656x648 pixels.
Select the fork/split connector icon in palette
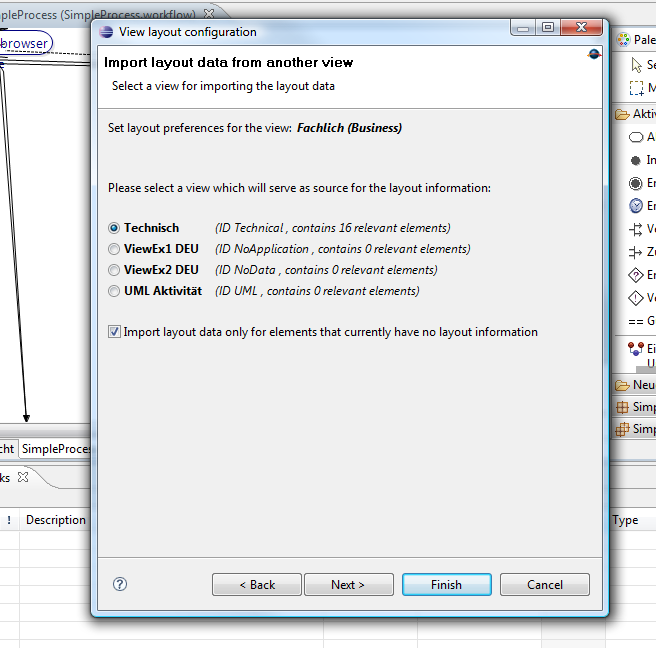(636, 229)
